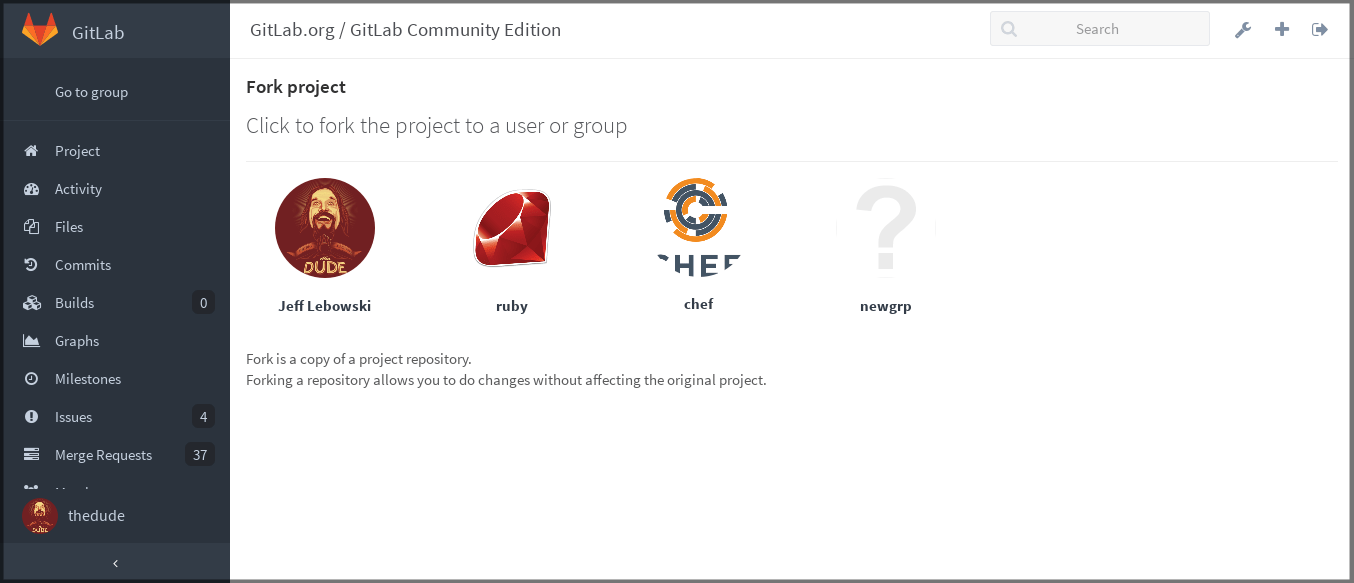
Task: Fork project to Jeff Lebowski
Action: pyautogui.click(x=324, y=228)
